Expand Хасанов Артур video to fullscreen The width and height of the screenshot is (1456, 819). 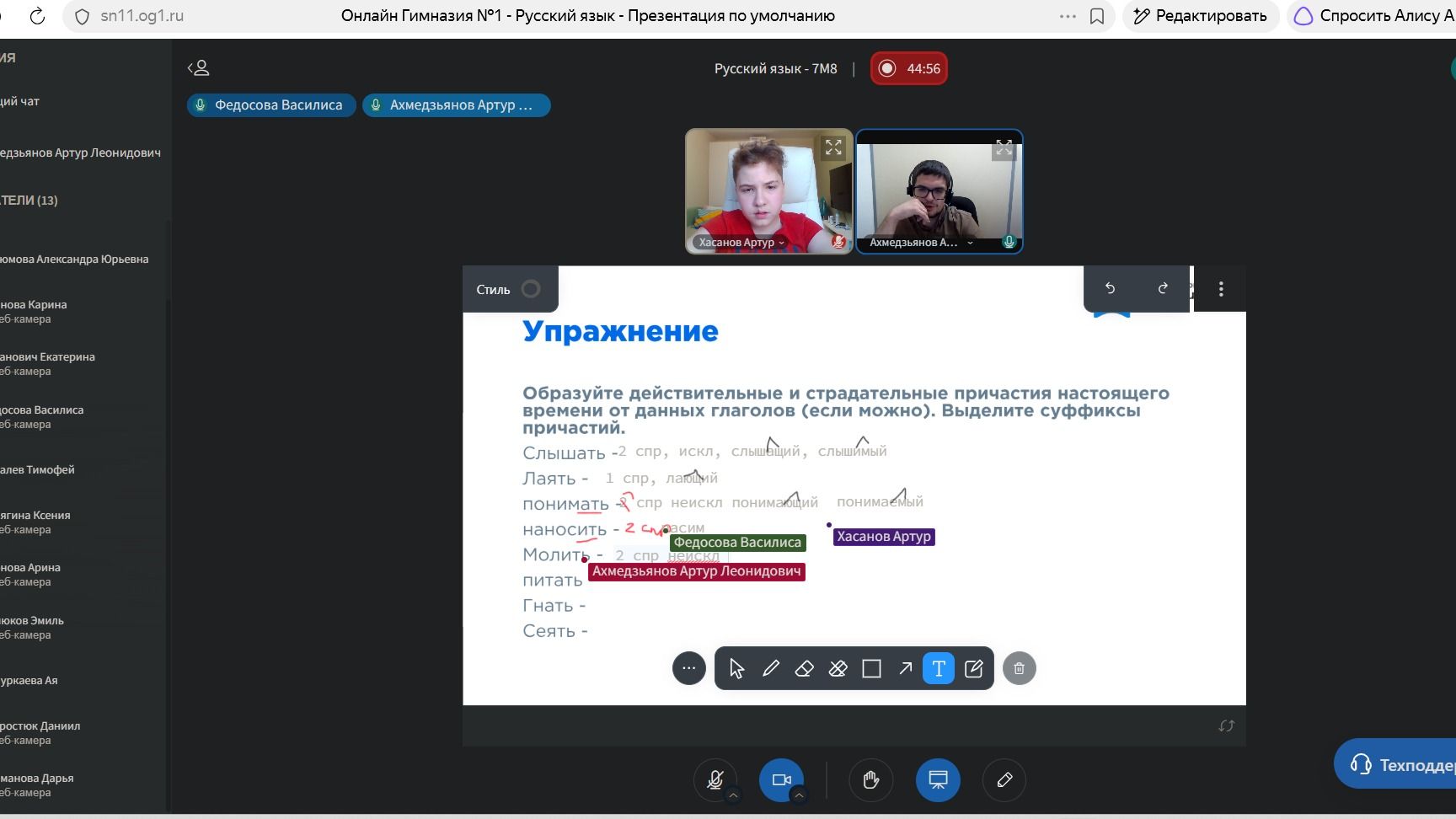[833, 147]
